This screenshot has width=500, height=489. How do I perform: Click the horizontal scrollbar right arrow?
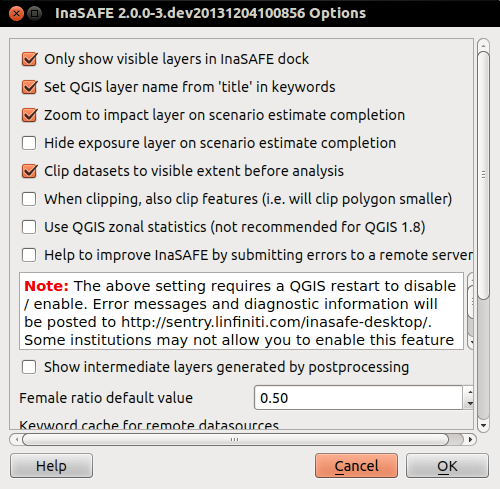coord(470,439)
